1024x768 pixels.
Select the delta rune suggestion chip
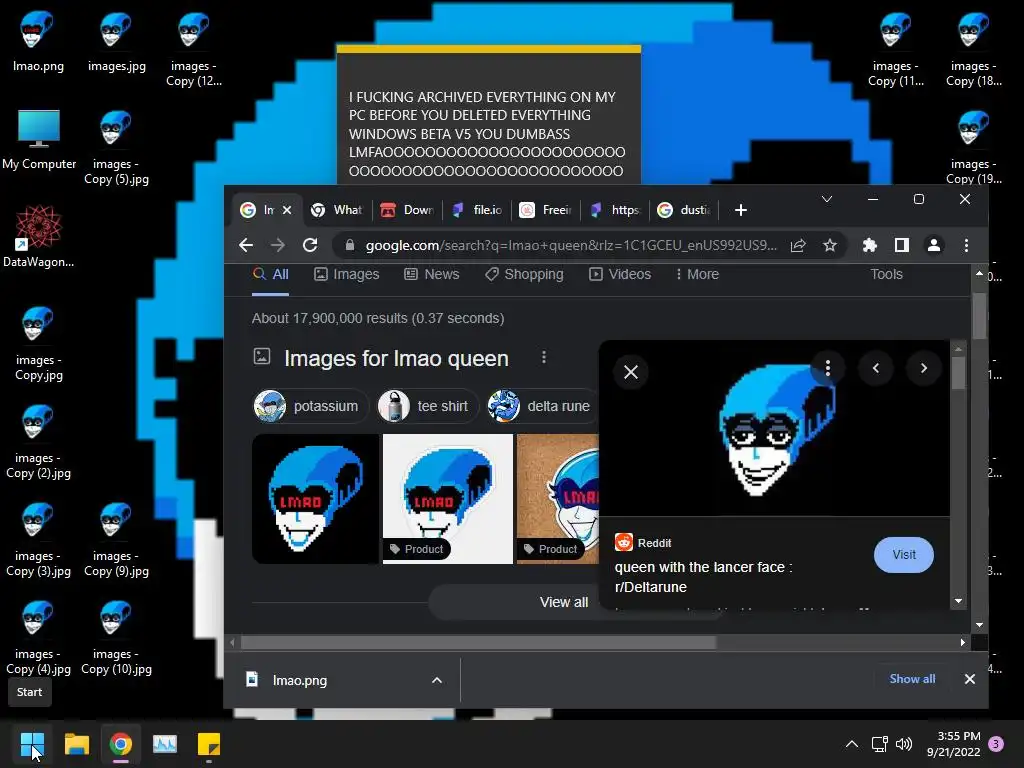pos(542,406)
